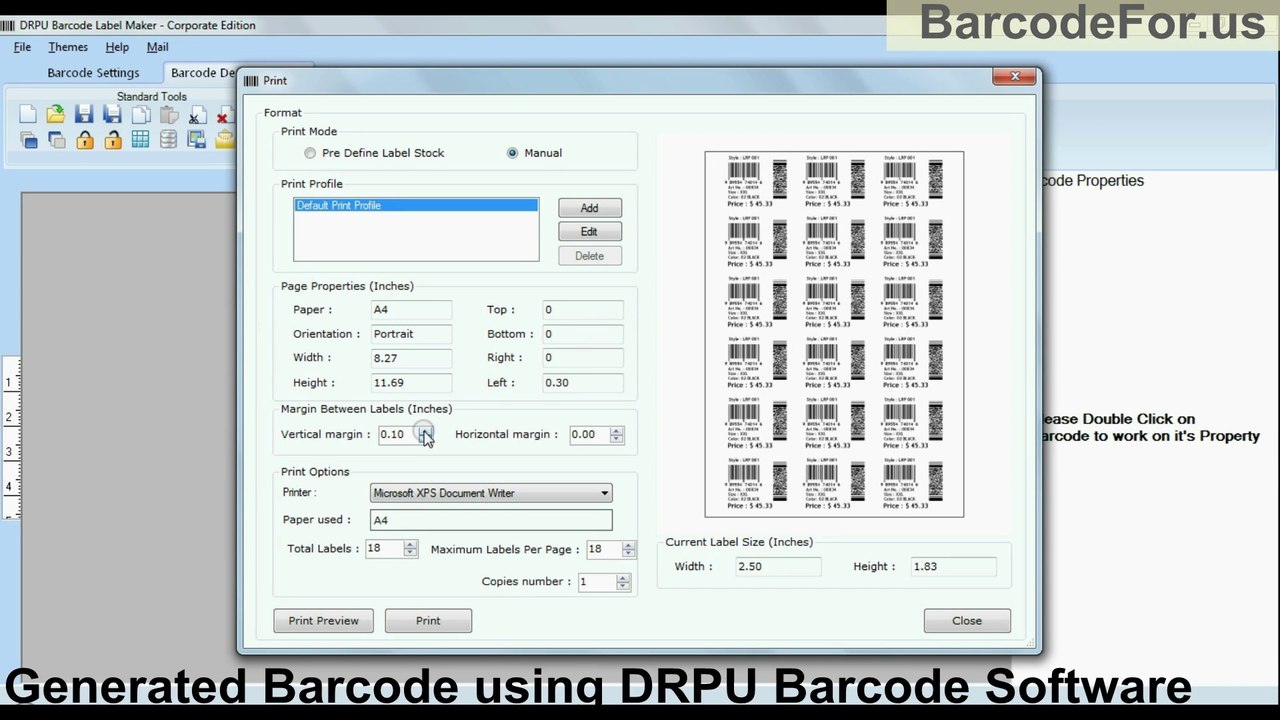The image size is (1280, 720).
Task: Click the Top margin field
Action: 583,310
